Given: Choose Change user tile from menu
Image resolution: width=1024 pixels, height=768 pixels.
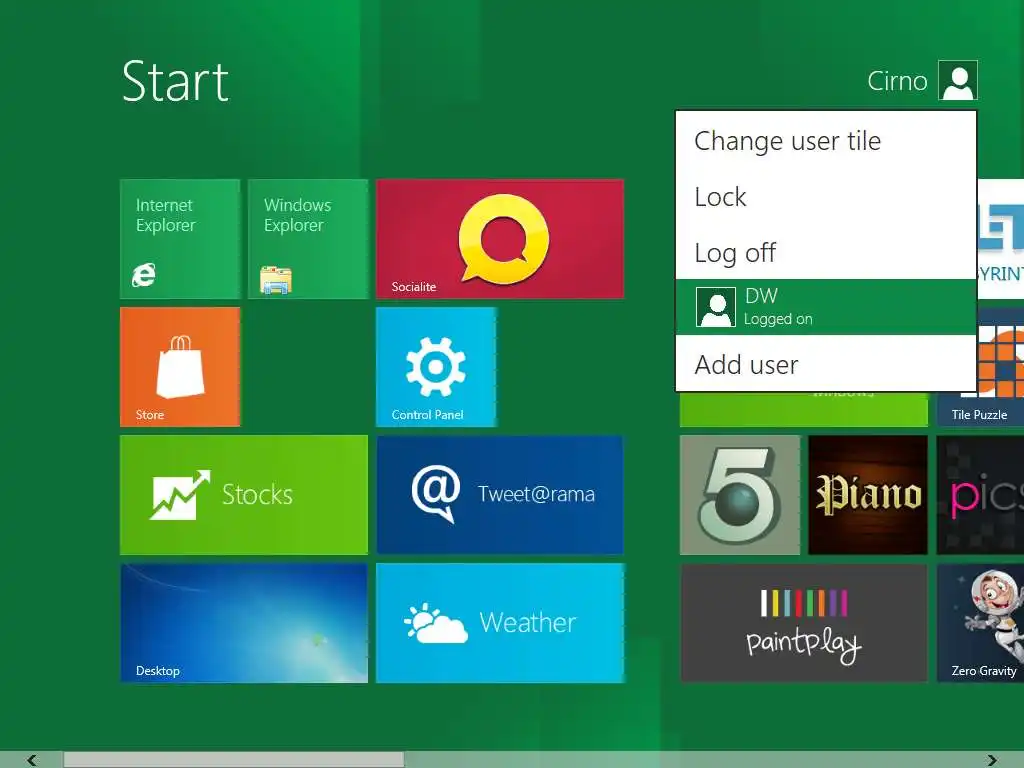Looking at the screenshot, I should (x=826, y=140).
